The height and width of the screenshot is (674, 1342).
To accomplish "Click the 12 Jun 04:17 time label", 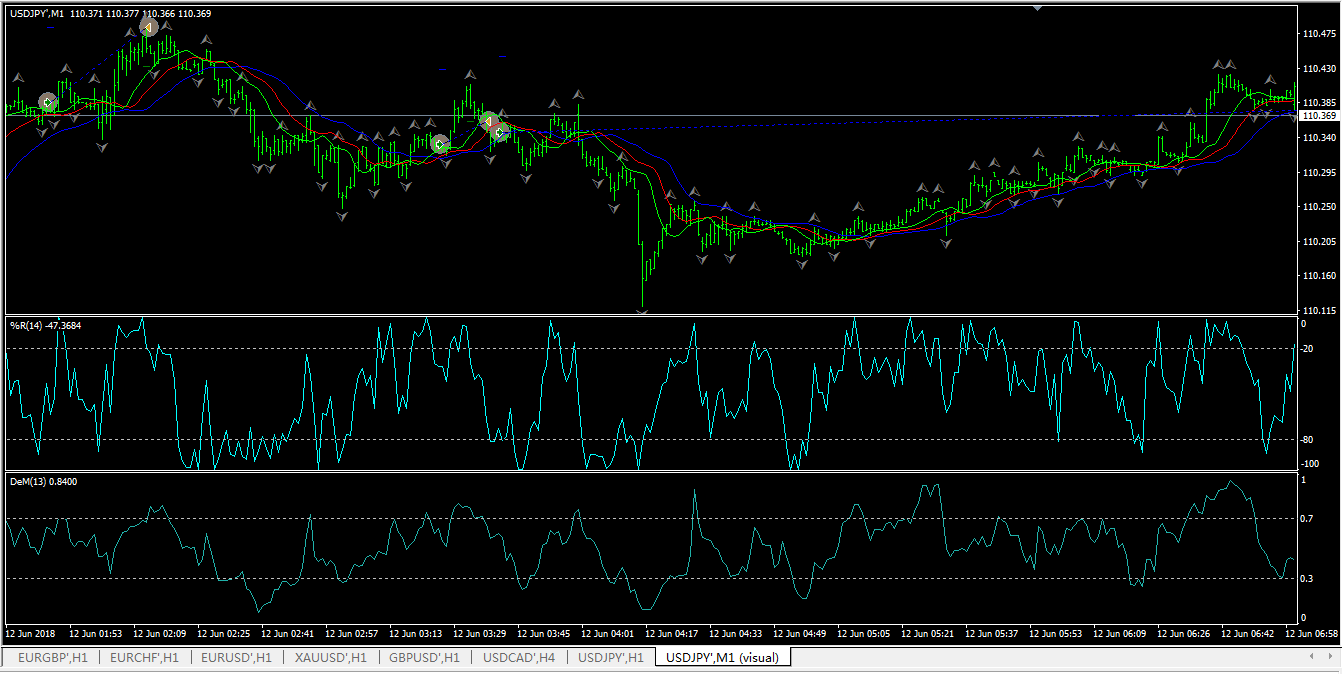I will tap(672, 634).
